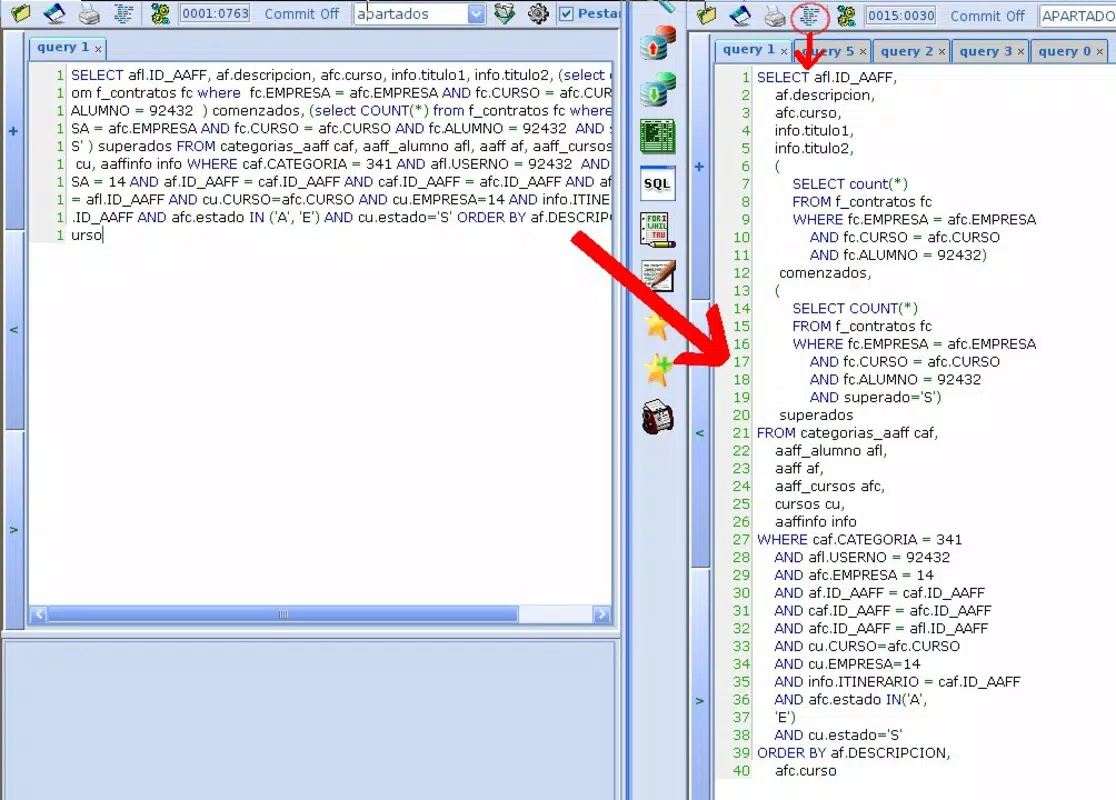Click 'comenzados,' on line 12
Viewport: 1116px width, 800px height.
[x=825, y=273]
